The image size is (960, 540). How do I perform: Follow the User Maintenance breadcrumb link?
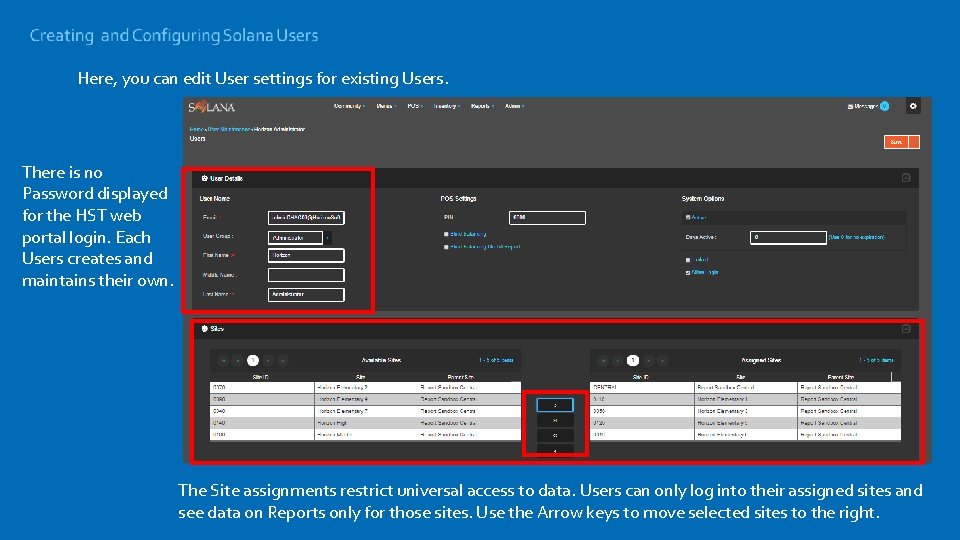coord(228,129)
